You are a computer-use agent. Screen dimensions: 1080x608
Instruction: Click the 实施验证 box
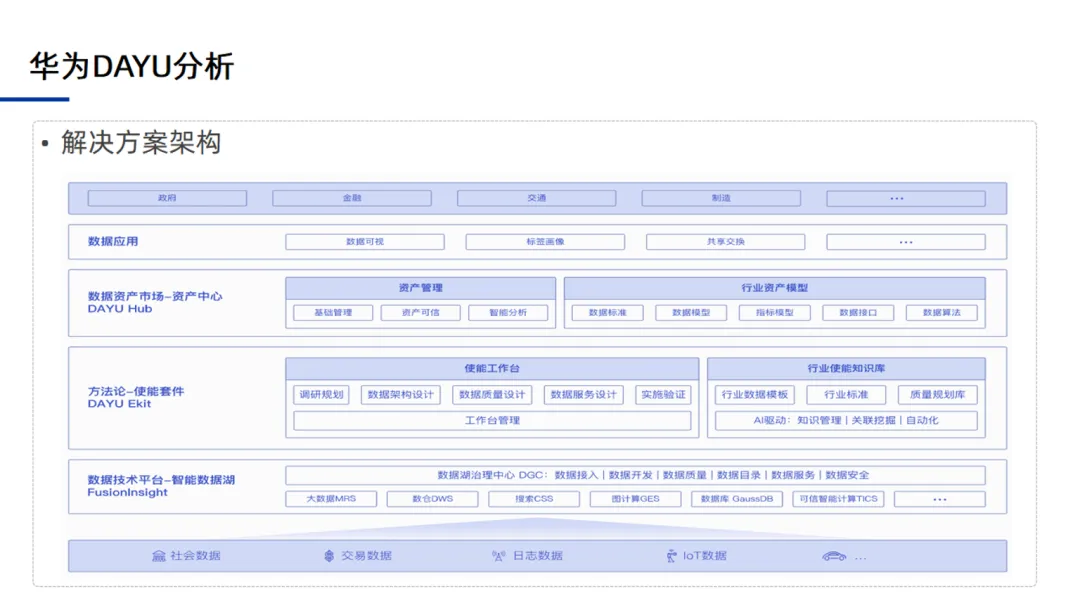663,395
